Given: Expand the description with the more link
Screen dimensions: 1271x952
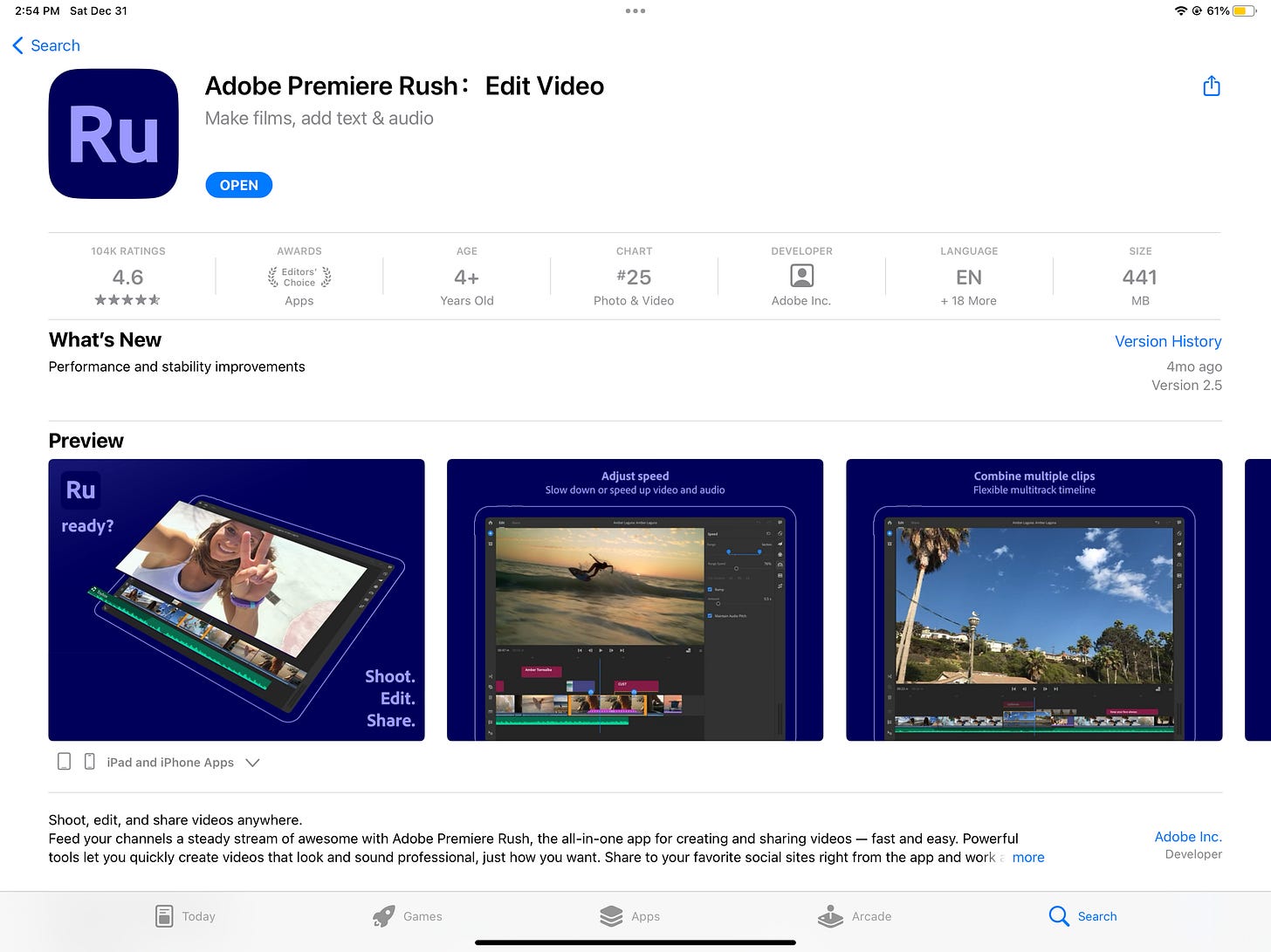Looking at the screenshot, I should (x=1027, y=857).
